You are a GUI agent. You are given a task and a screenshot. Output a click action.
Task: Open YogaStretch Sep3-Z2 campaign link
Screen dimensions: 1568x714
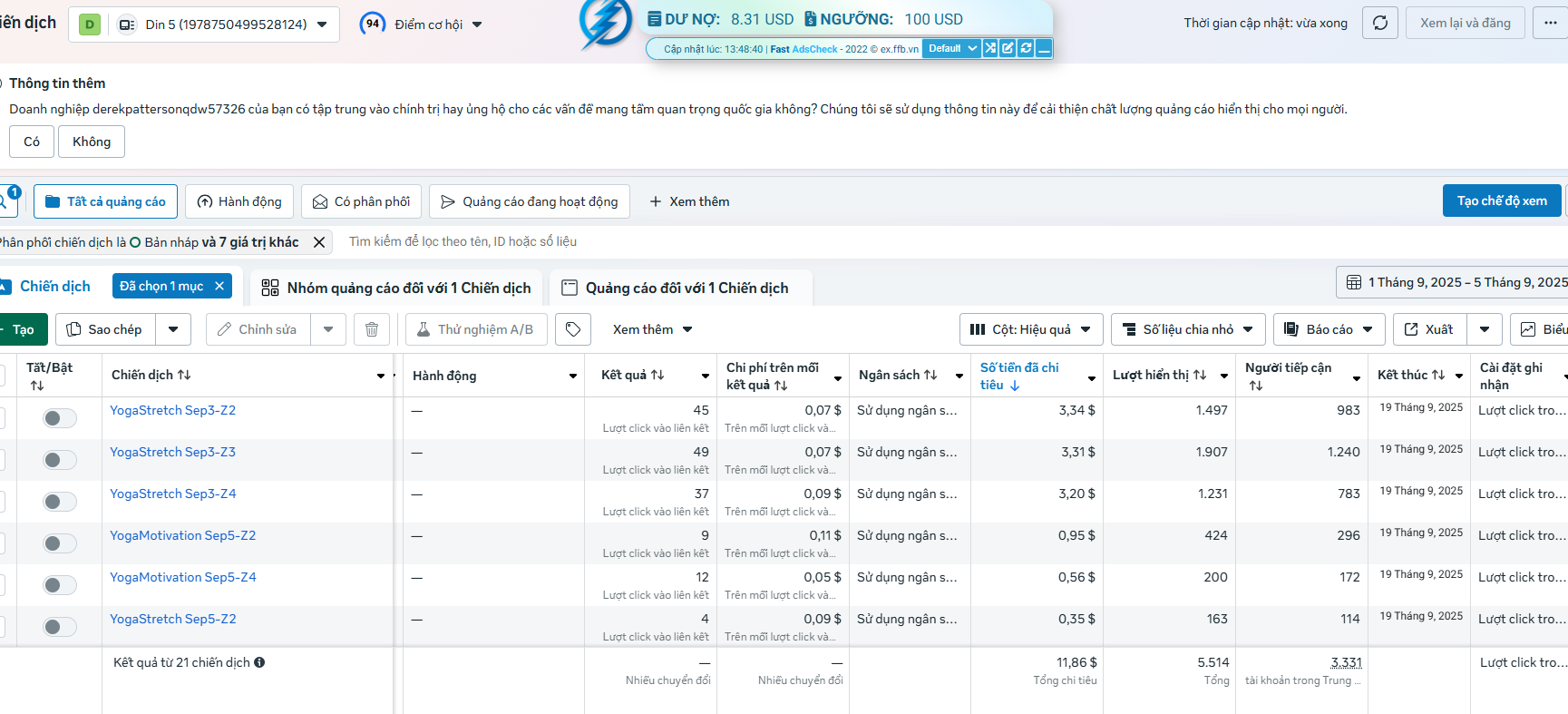[x=173, y=410]
